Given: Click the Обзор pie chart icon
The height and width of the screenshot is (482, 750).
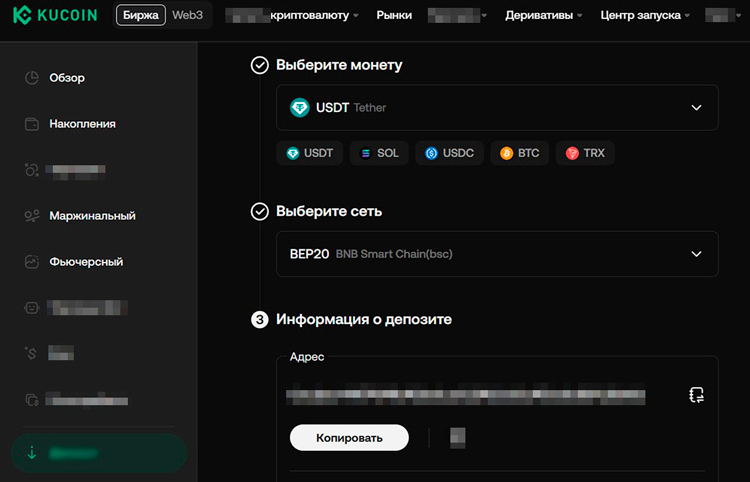Looking at the screenshot, I should (32, 78).
